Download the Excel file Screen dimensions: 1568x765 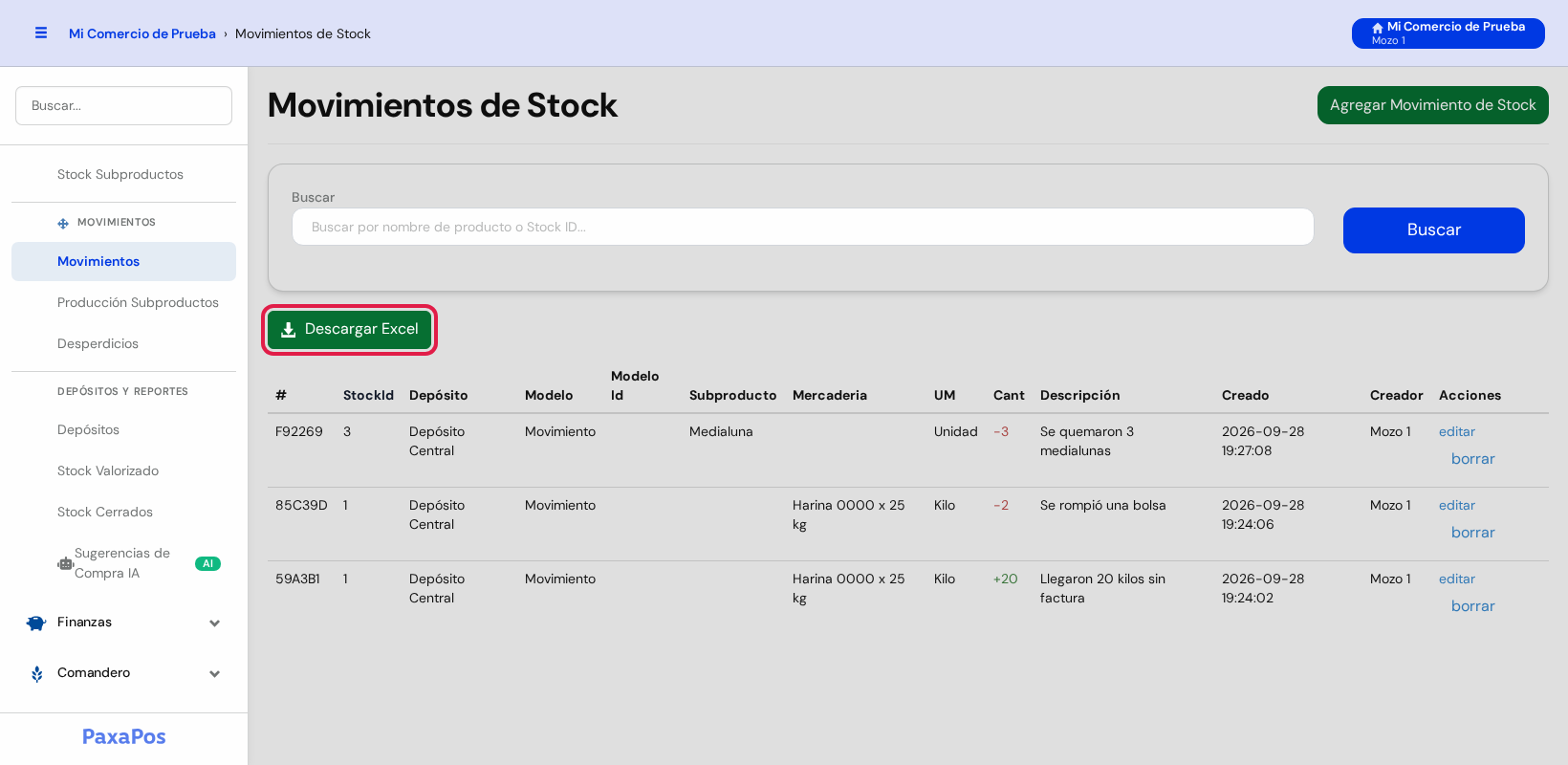[x=350, y=329]
